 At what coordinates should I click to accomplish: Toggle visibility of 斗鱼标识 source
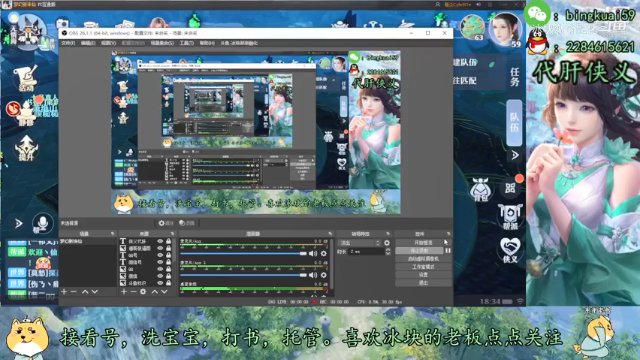click(160, 283)
